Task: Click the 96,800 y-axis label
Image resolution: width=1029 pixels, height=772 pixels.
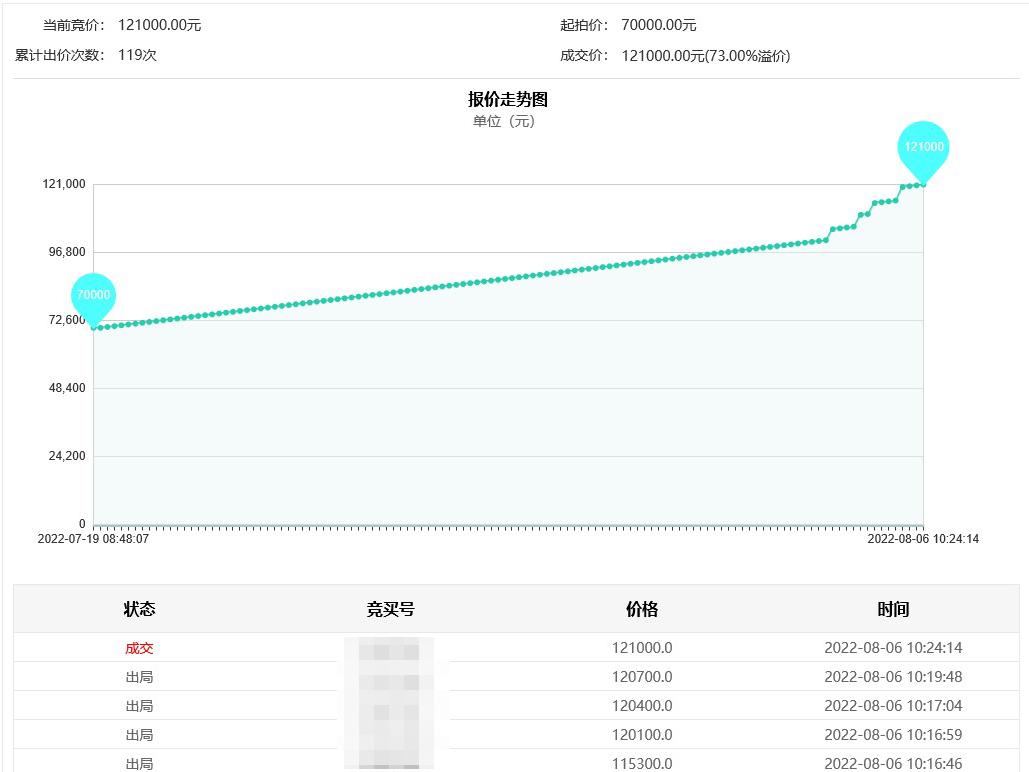Action: [x=63, y=252]
